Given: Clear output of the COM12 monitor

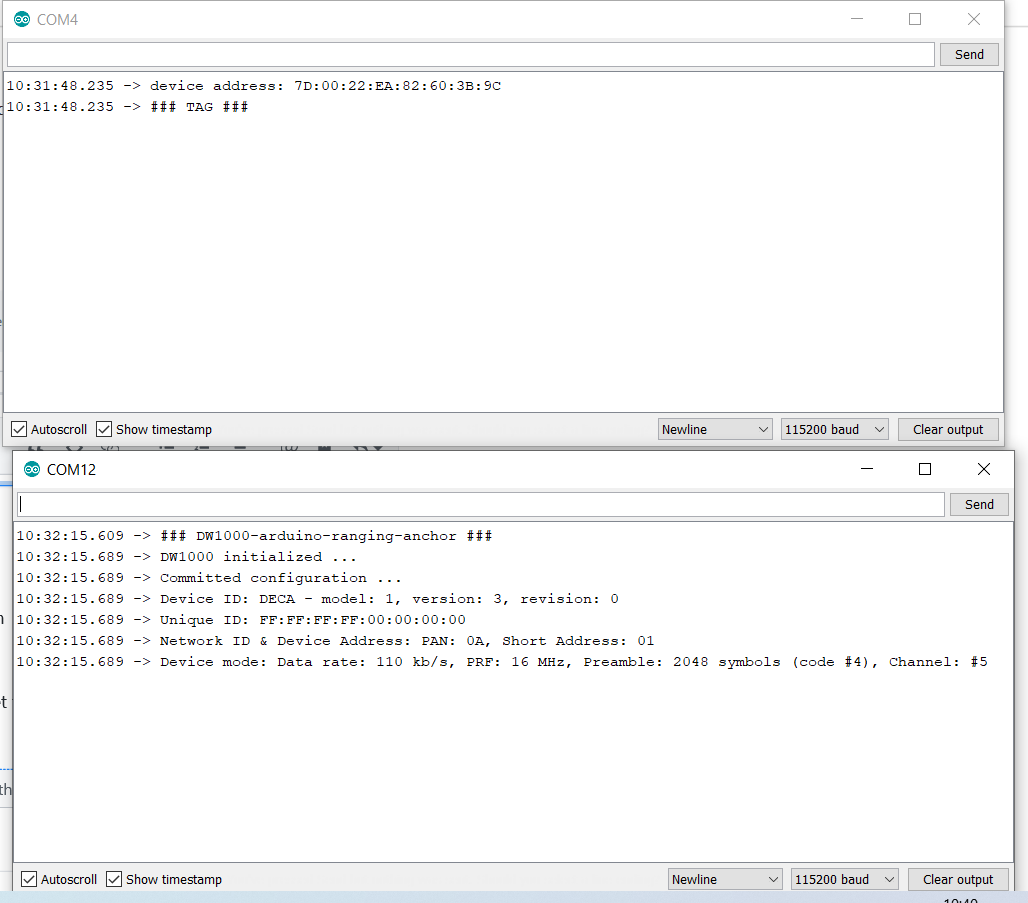Looking at the screenshot, I should click(x=958, y=879).
